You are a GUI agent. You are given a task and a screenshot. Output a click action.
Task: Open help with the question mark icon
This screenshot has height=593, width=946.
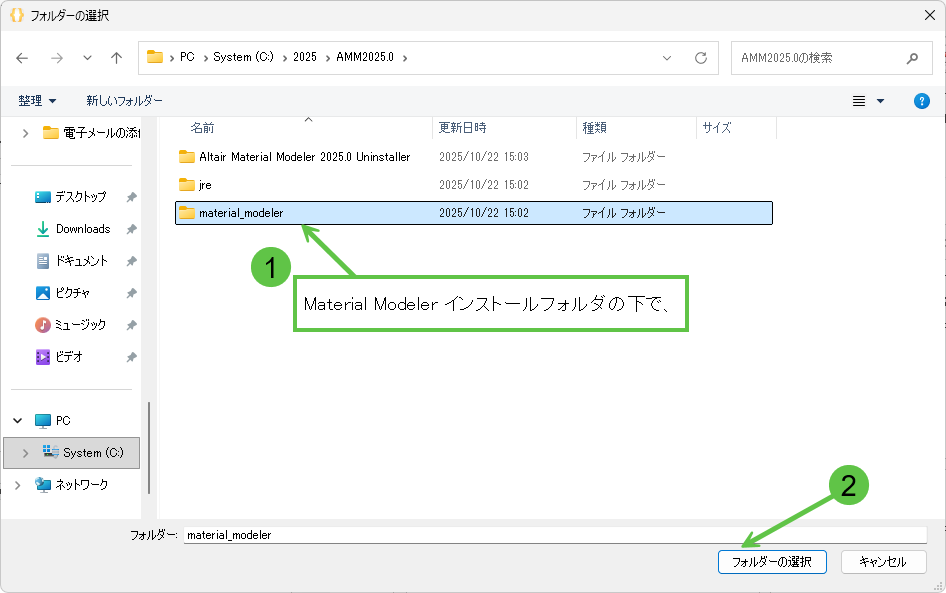pyautogui.click(x=921, y=101)
